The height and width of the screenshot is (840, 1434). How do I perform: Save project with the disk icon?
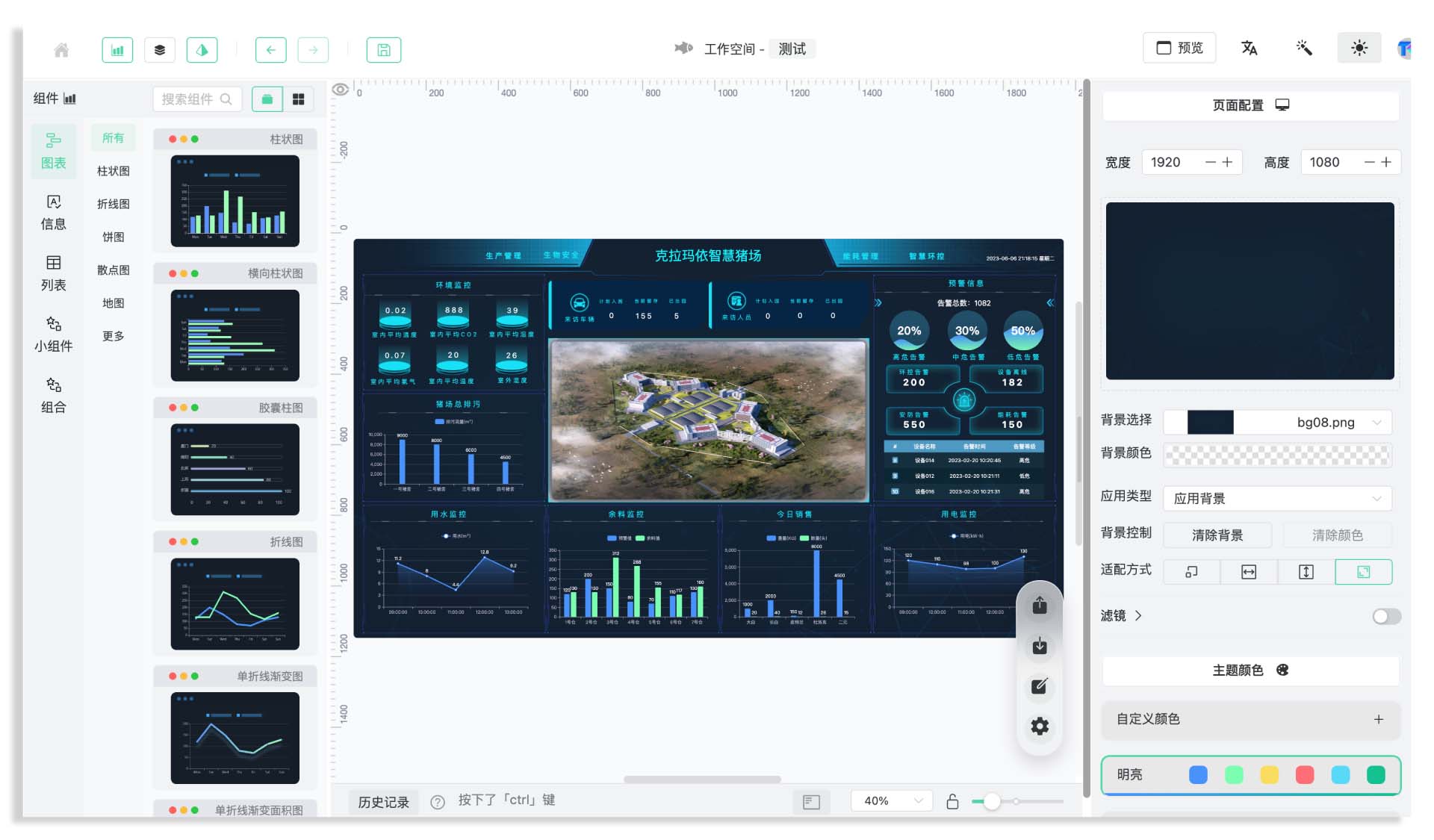383,49
